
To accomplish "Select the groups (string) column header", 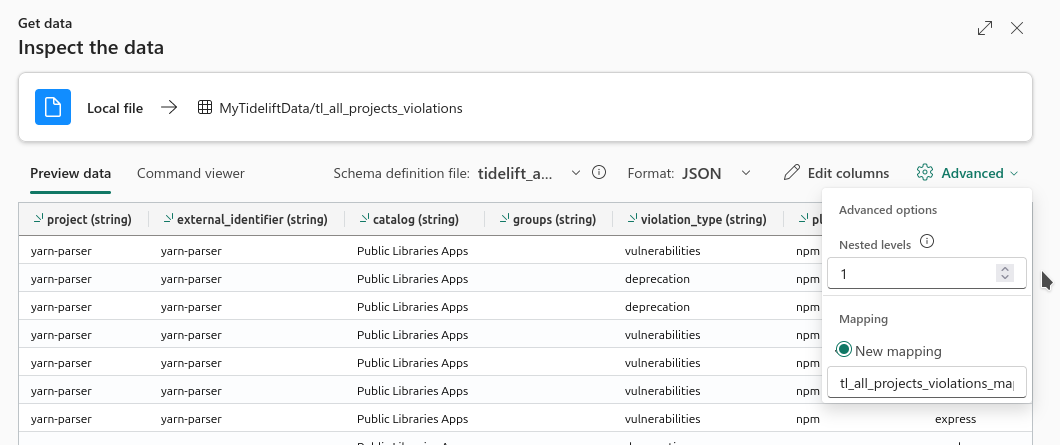I will coord(548,219).
